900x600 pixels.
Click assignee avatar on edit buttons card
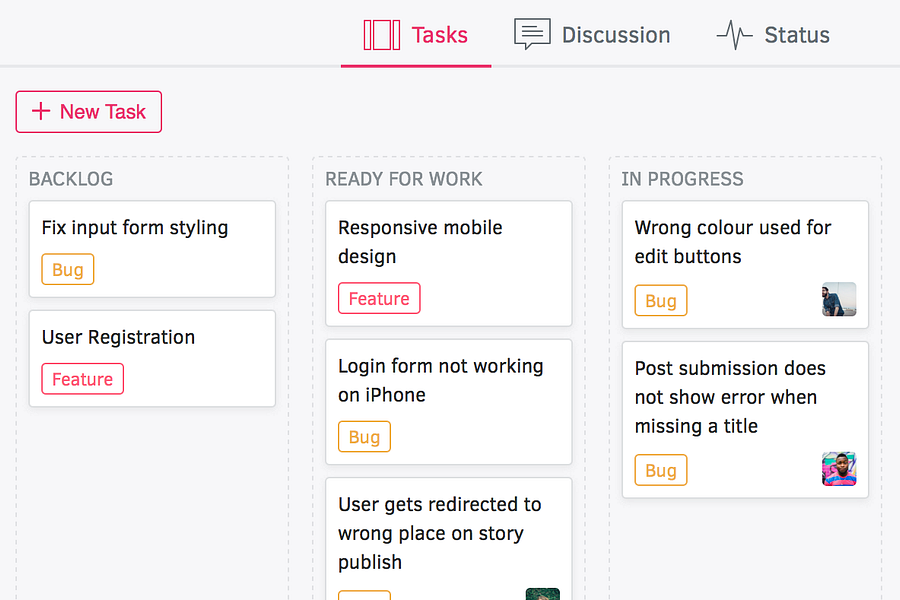coord(839,299)
